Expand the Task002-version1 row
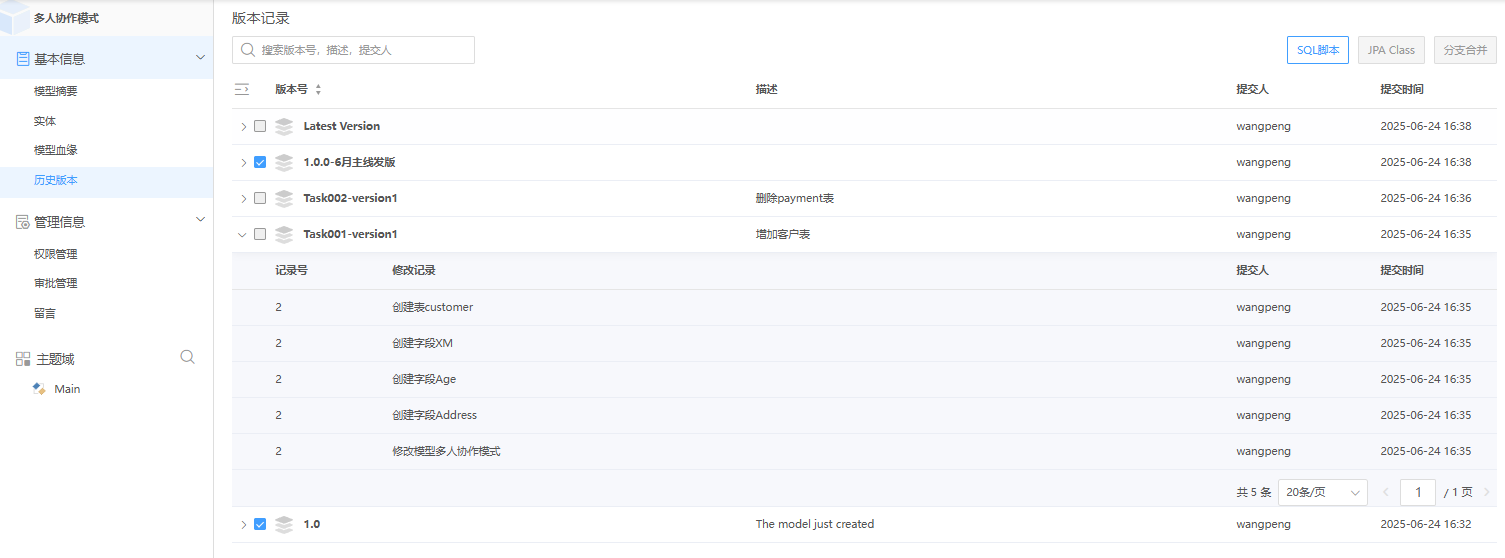The height and width of the screenshot is (558, 1505). pos(242,198)
